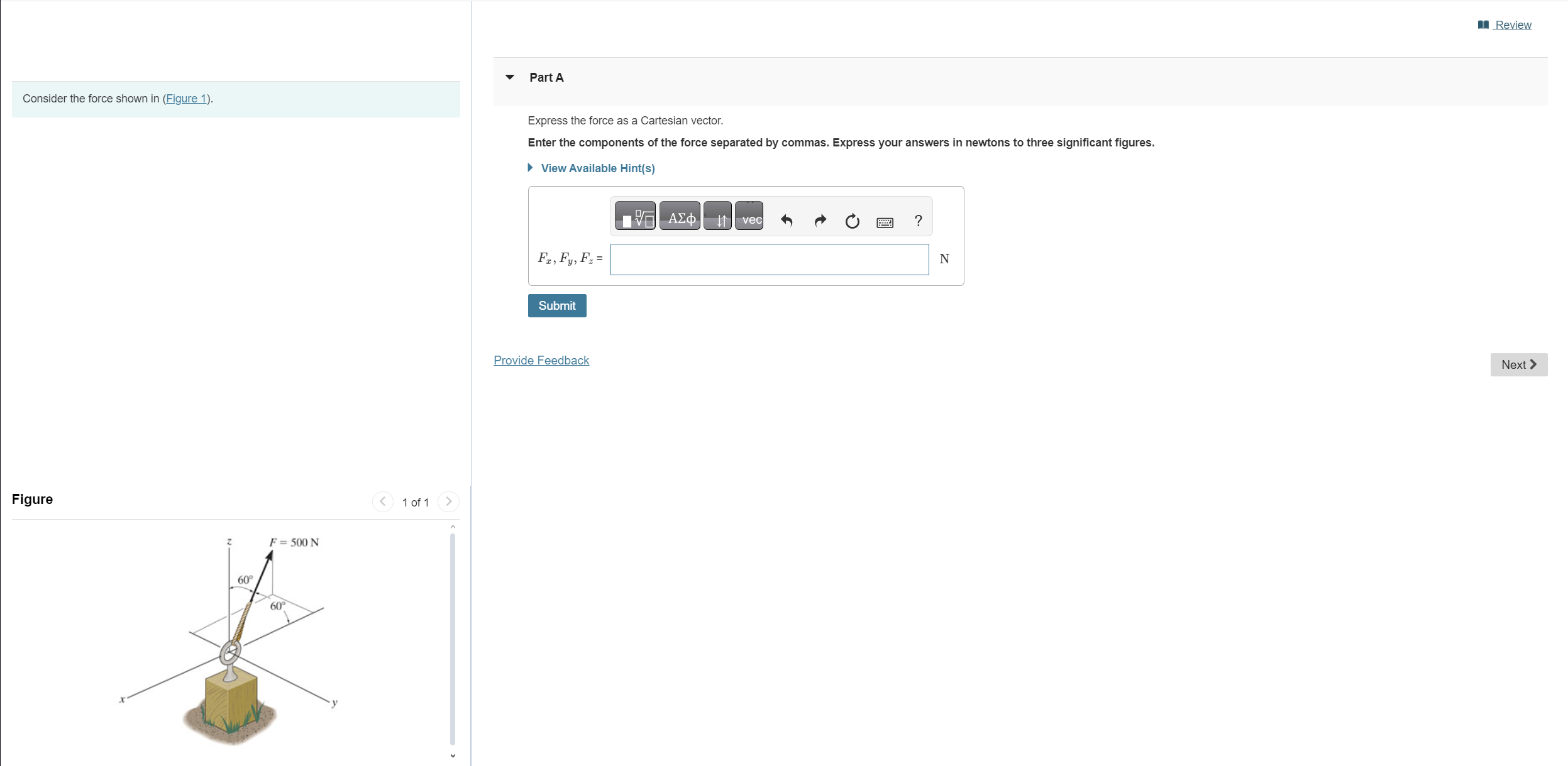Insert vector notation with vec button
The height and width of the screenshot is (766, 1568).
pos(749,216)
